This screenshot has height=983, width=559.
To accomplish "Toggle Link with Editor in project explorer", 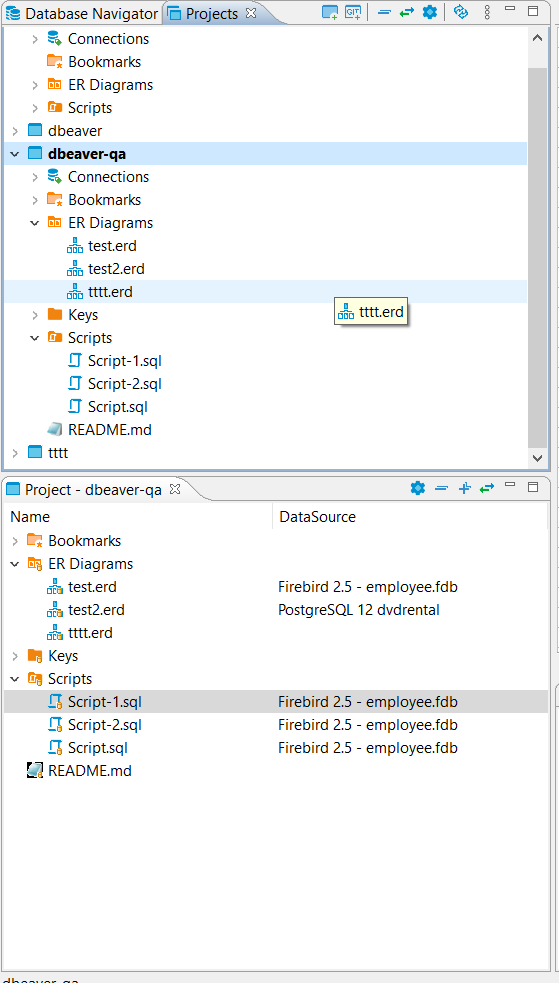I will click(487, 488).
